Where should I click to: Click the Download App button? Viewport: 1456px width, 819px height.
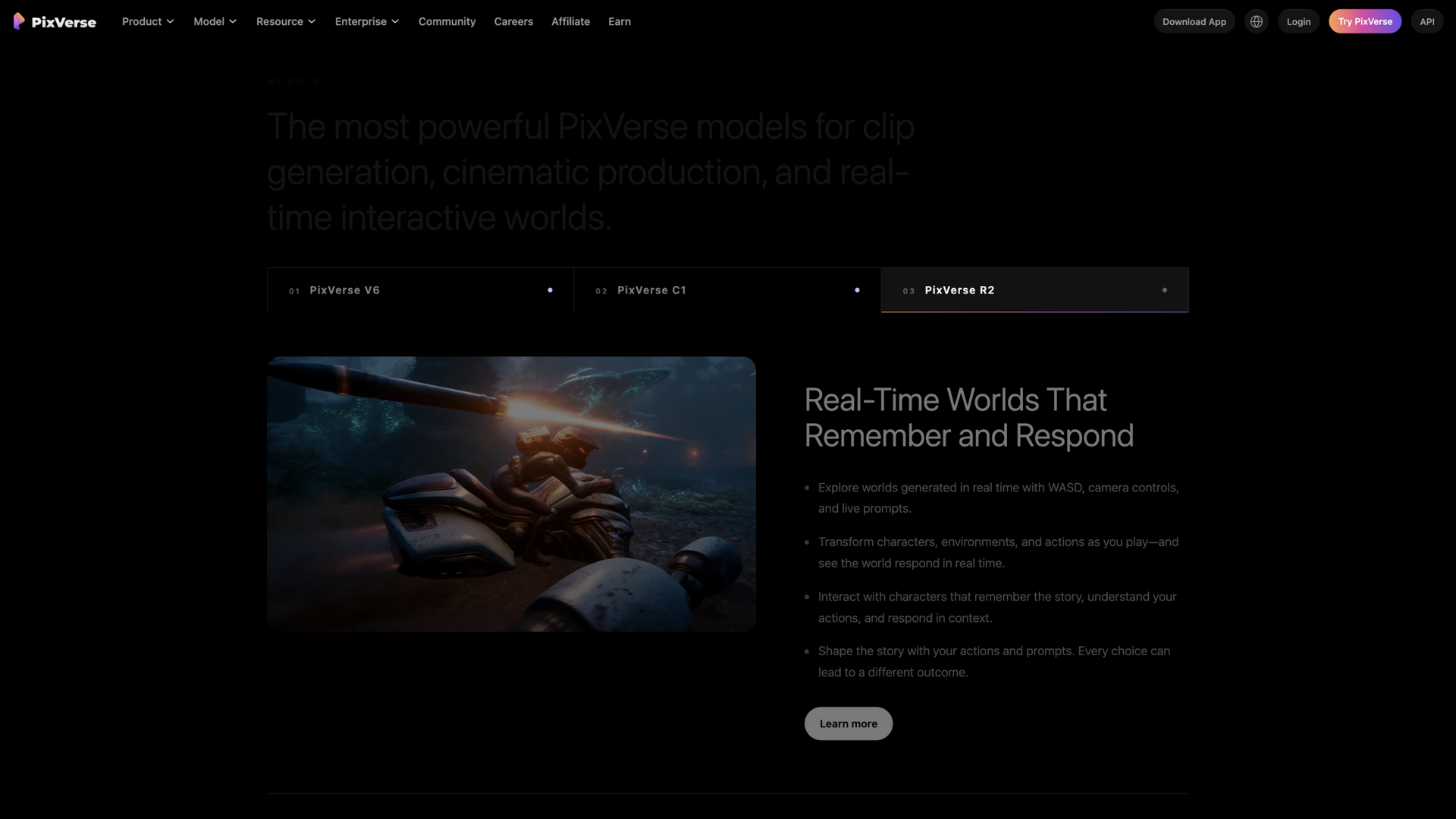coord(1194,21)
